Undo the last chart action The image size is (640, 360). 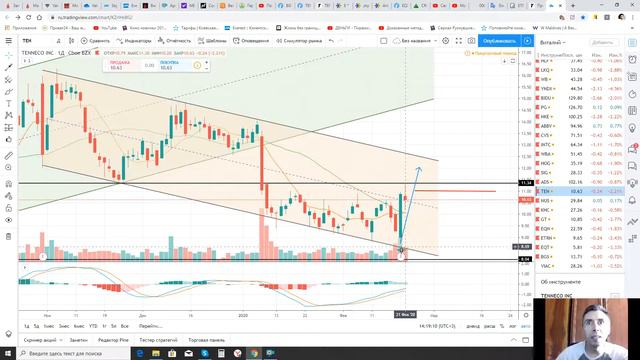pos(331,41)
